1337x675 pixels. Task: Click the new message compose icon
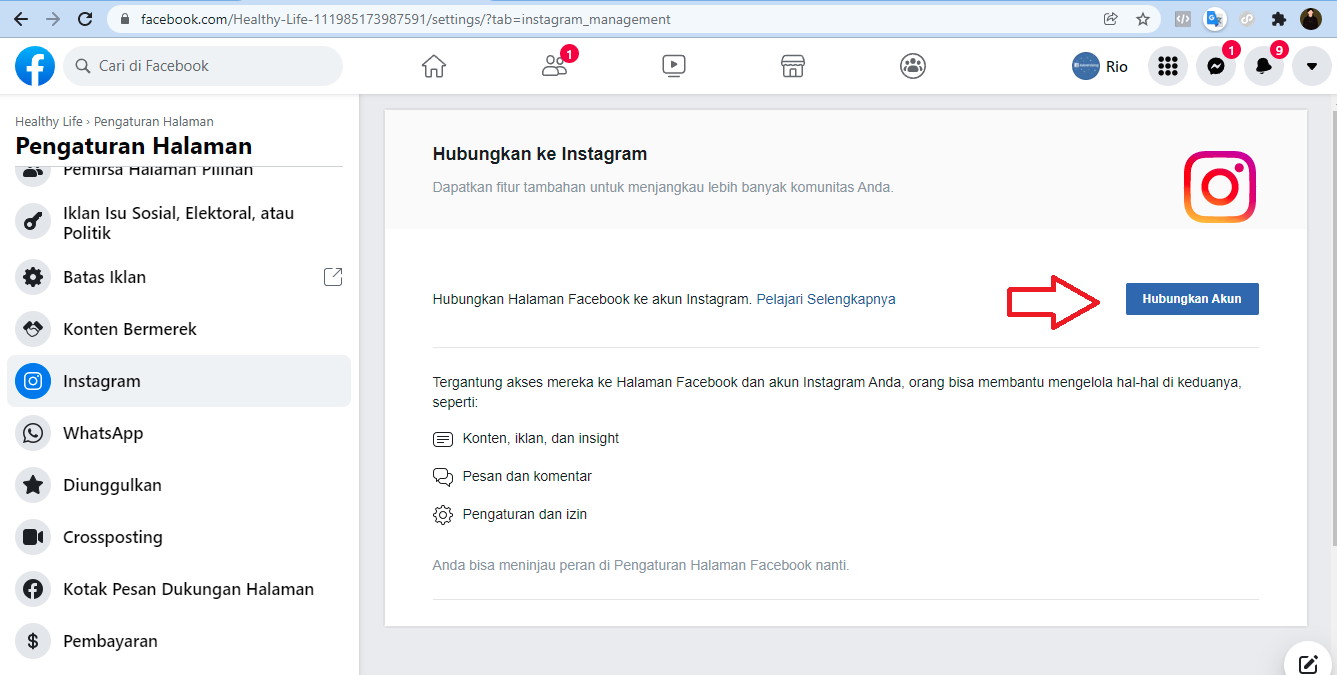(1308, 664)
